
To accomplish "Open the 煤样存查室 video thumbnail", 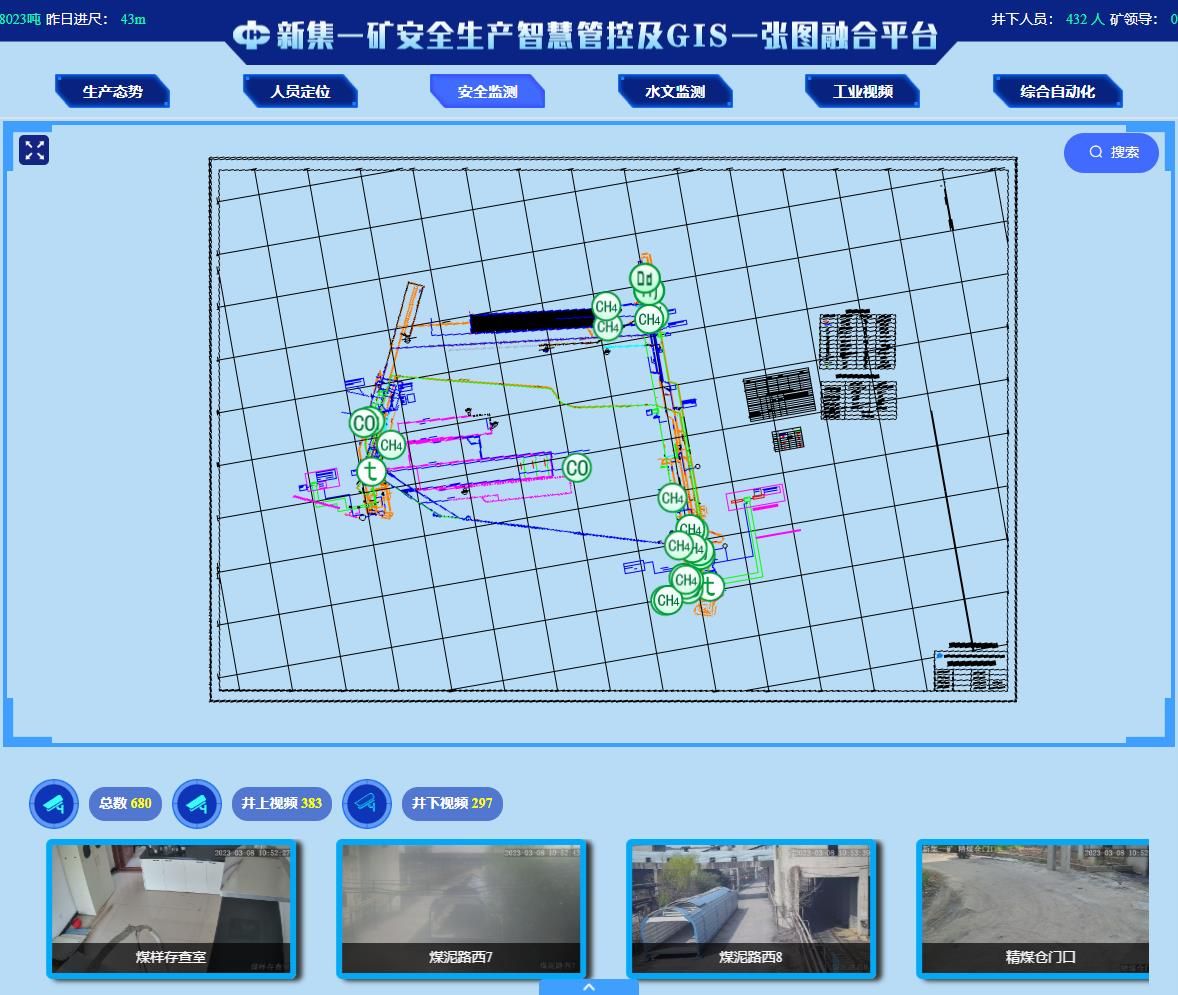I will coord(171,909).
